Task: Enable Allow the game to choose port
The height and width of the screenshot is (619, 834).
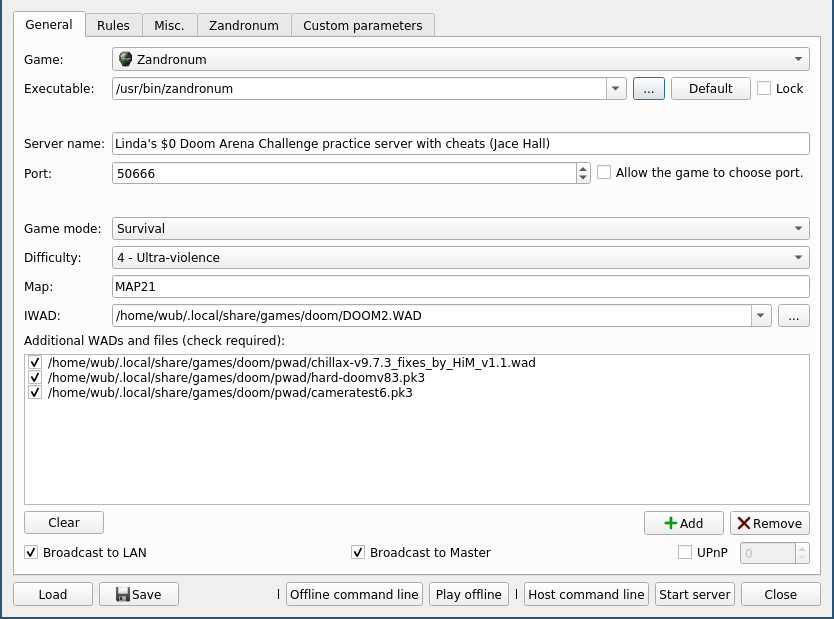Action: point(604,172)
